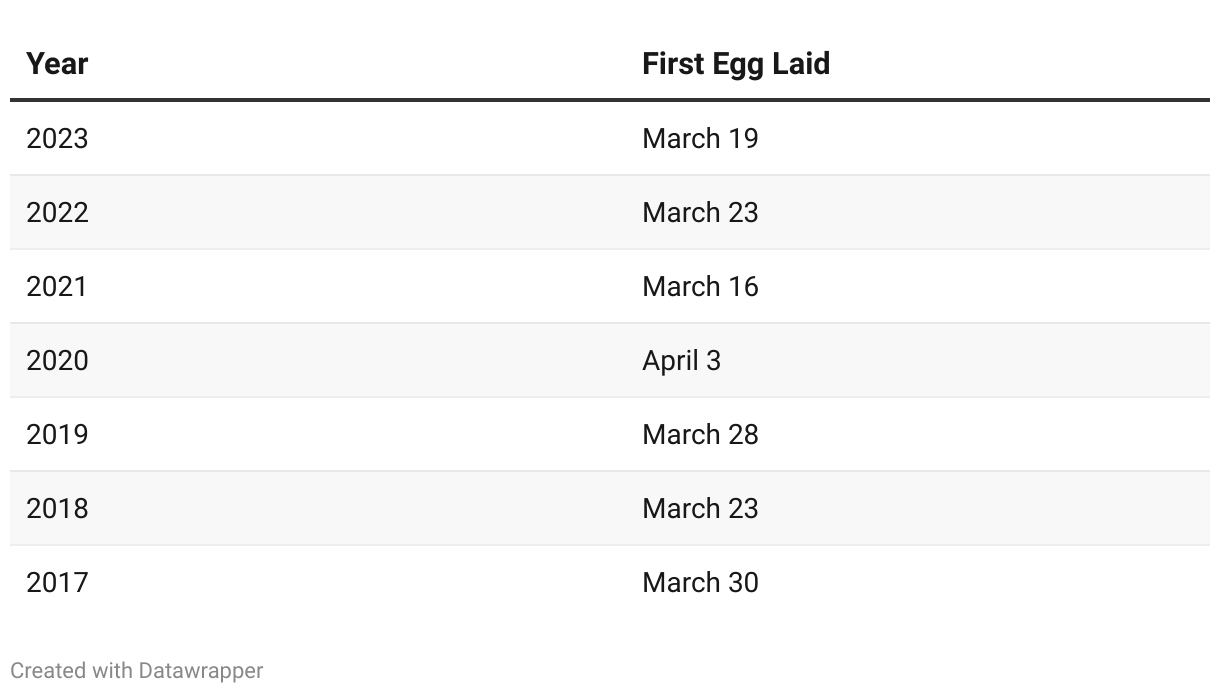Open the Created with Datawrapper link
Image resolution: width=1220 pixels, height=694 pixels.
pyautogui.click(x=137, y=670)
